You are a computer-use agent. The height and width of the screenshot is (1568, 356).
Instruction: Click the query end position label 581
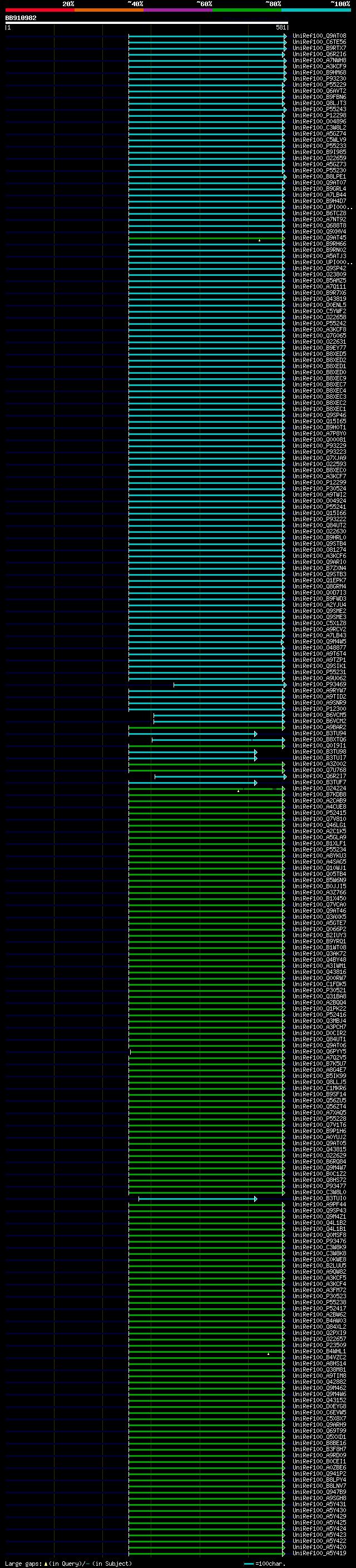(x=280, y=27)
